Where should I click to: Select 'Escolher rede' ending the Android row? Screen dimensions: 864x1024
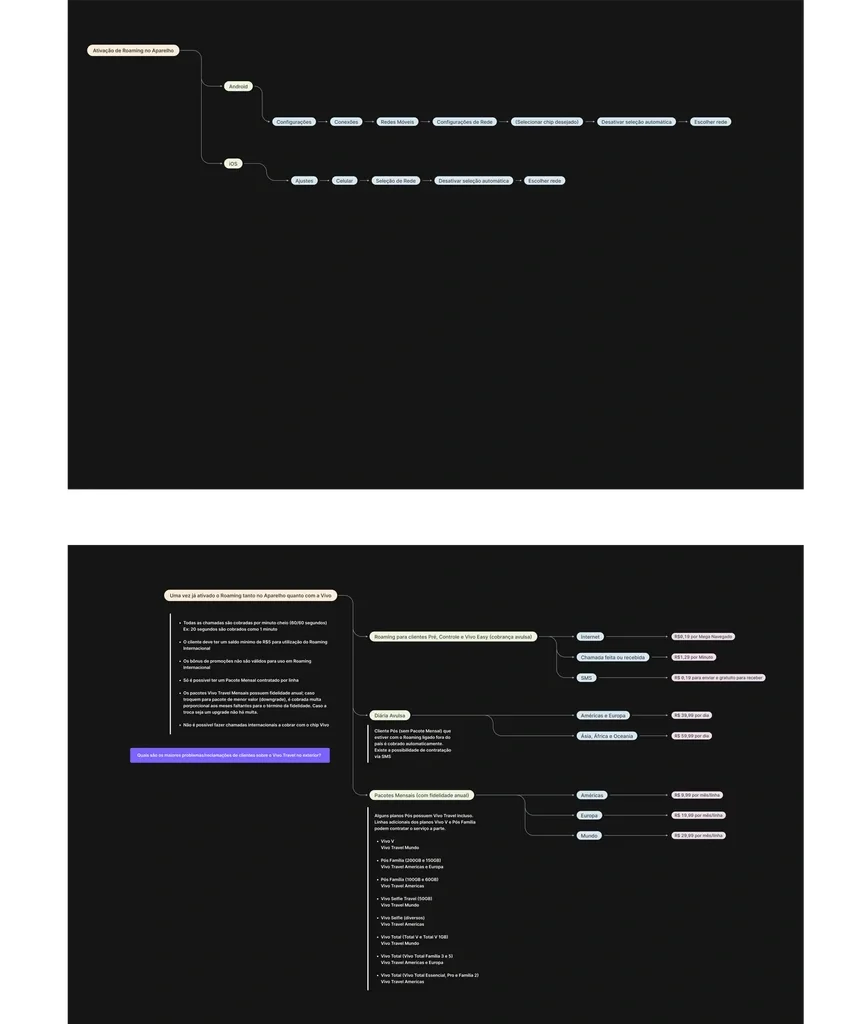711,121
